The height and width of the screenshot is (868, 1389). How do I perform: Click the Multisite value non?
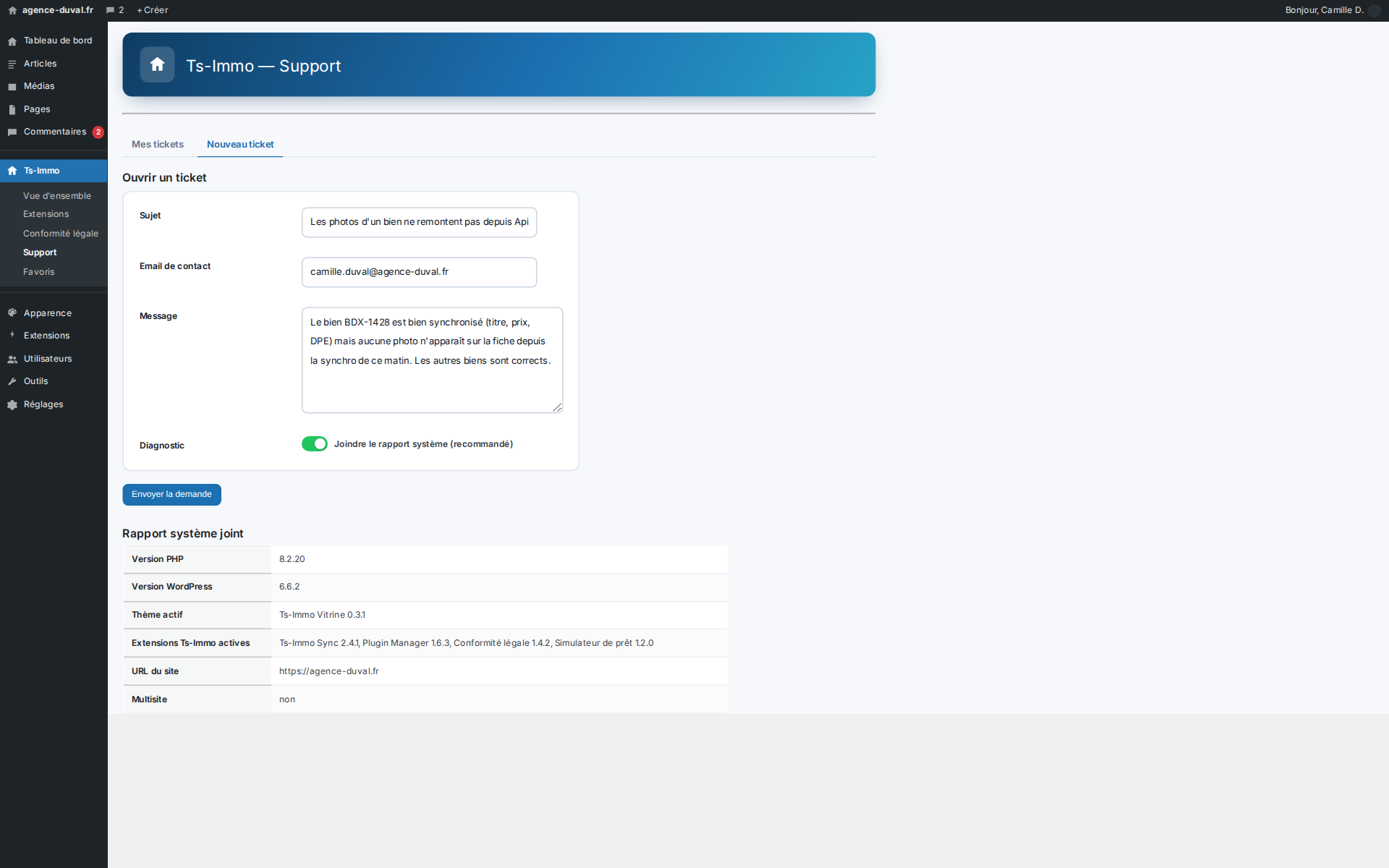point(287,699)
